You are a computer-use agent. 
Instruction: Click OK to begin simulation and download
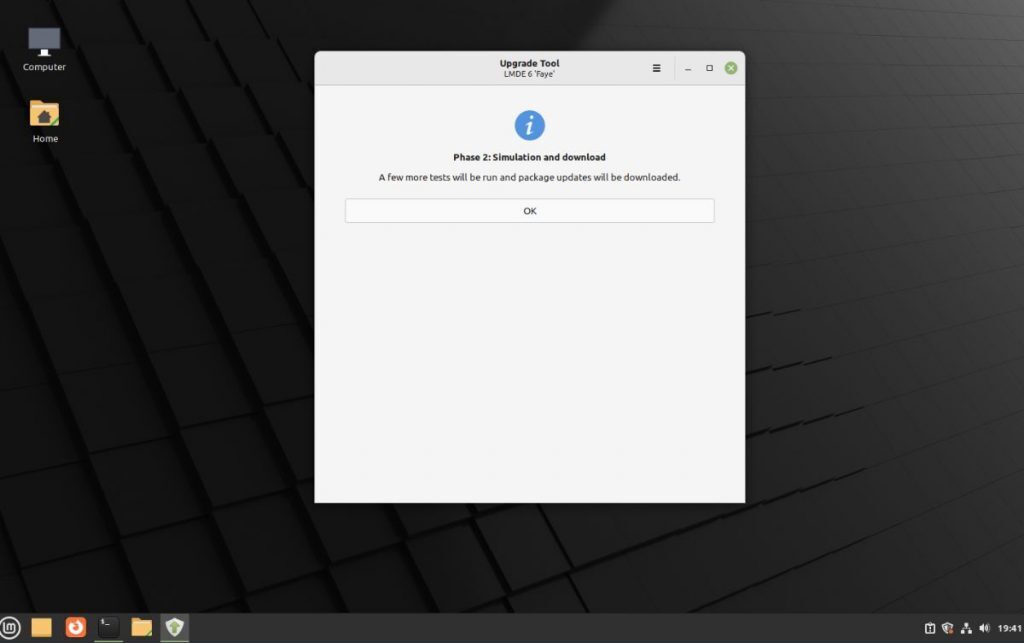(x=529, y=210)
